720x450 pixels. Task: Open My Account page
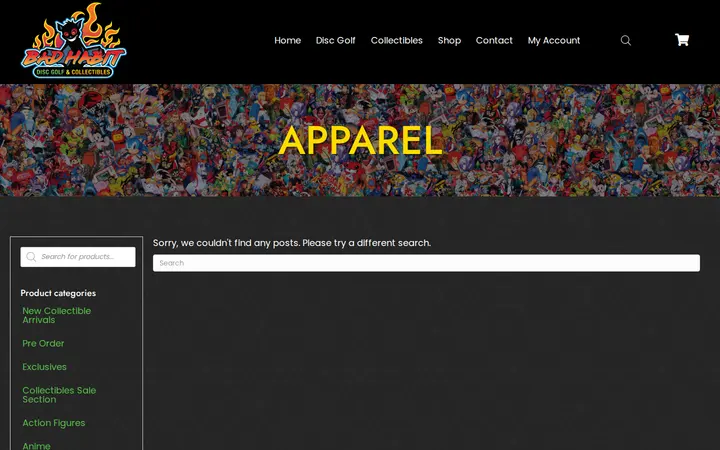coord(554,40)
